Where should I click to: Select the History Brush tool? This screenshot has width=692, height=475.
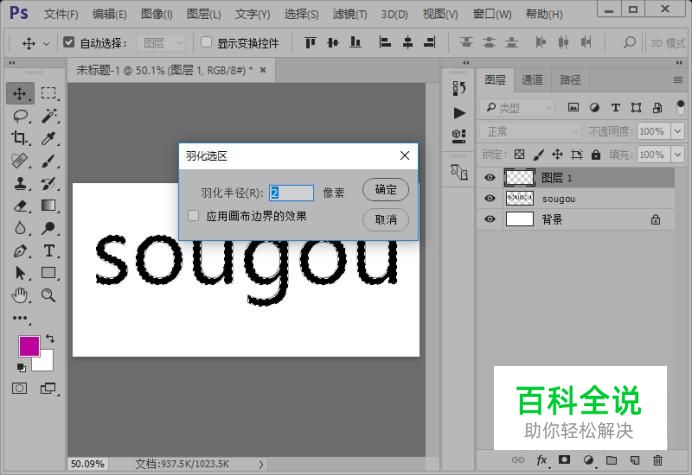(49, 183)
